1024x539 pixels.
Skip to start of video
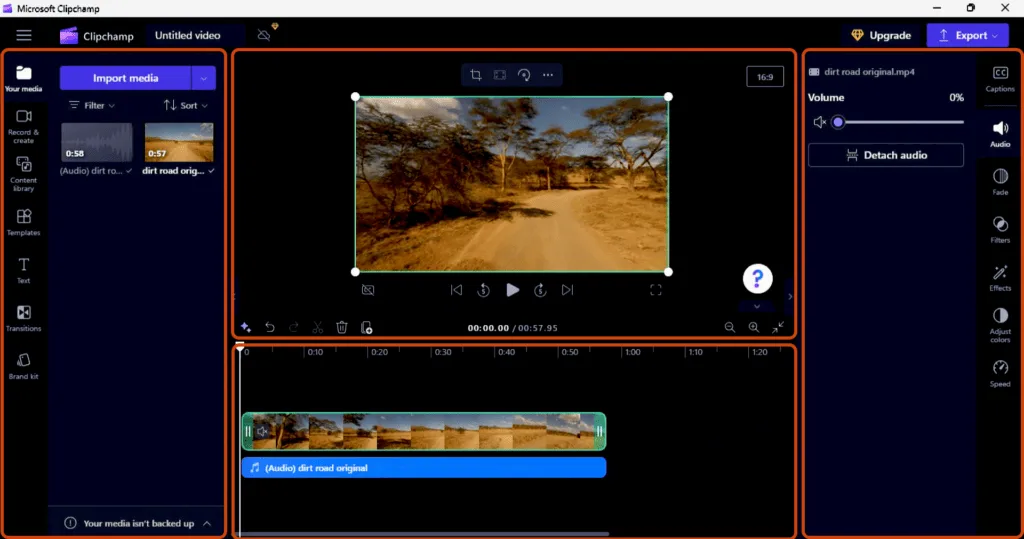[456, 290]
